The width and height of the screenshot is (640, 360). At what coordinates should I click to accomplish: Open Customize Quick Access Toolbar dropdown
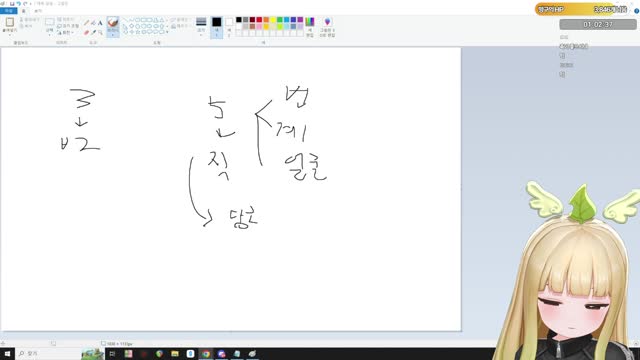pyautogui.click(x=31, y=4)
